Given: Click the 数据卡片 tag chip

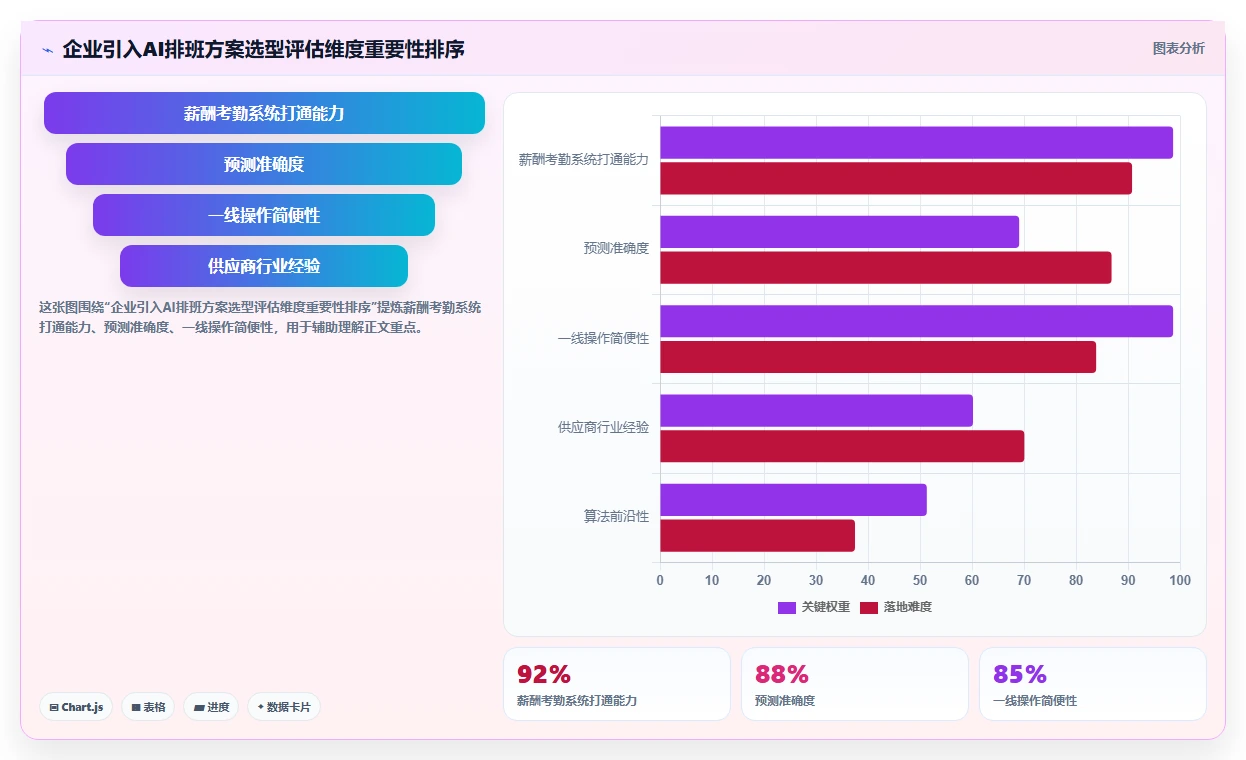Looking at the screenshot, I should pyautogui.click(x=284, y=707).
